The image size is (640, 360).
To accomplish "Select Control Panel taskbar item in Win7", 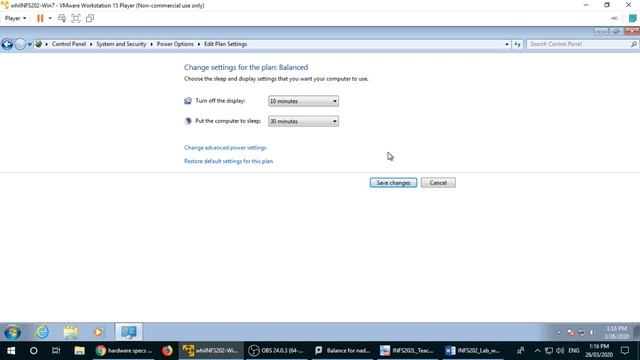I will (129, 332).
